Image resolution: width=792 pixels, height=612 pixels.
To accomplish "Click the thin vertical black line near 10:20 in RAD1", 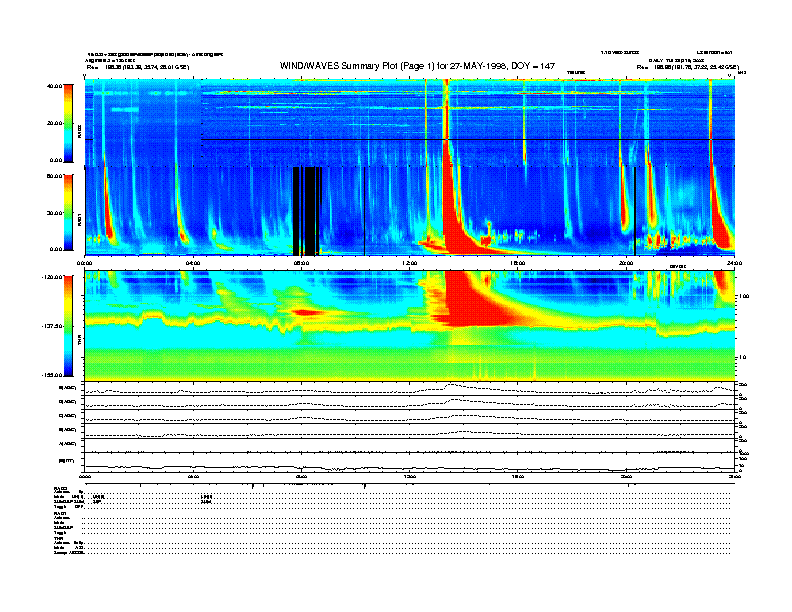I will click(x=364, y=211).
